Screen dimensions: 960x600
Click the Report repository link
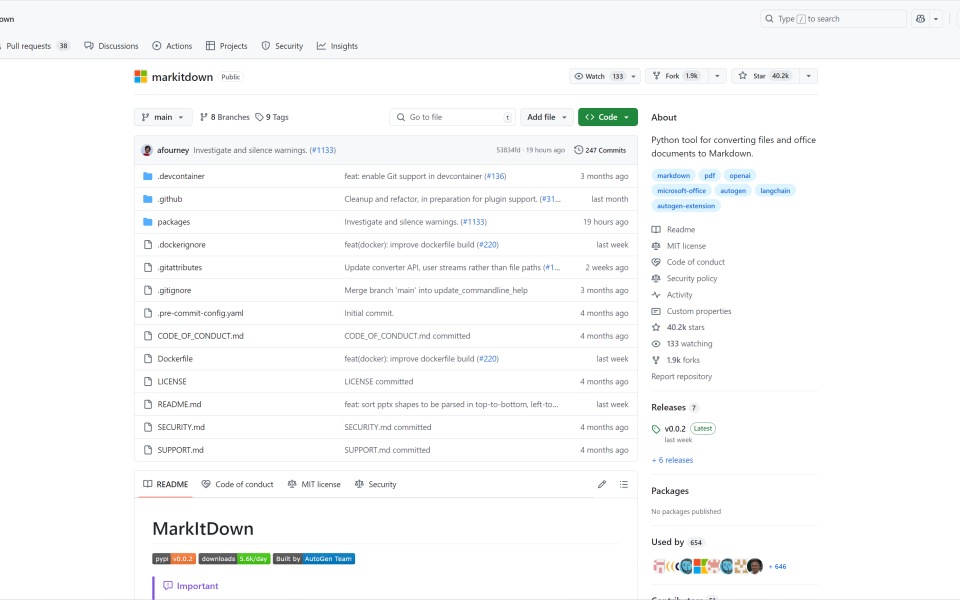point(681,377)
